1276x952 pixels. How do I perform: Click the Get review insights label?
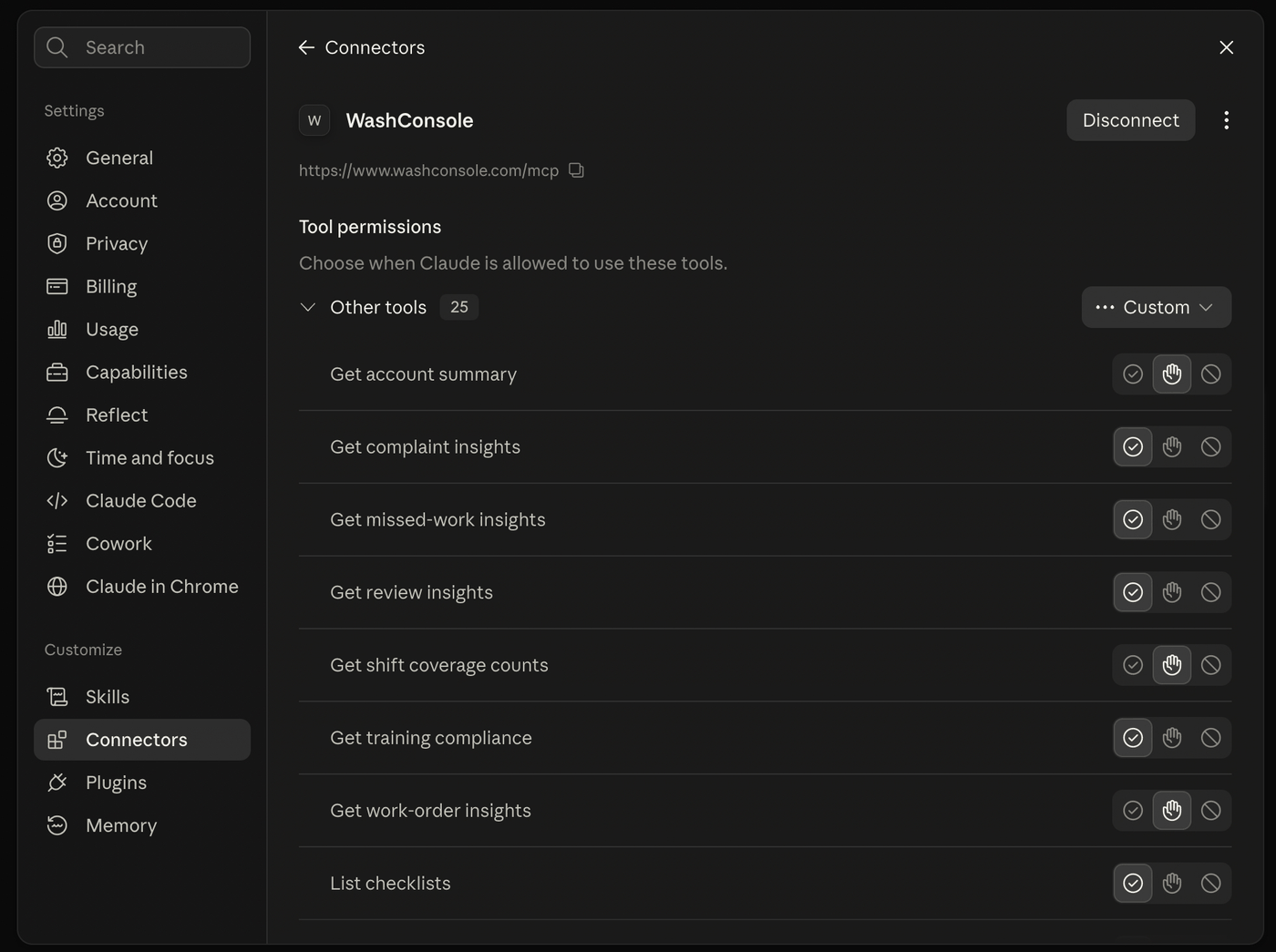pyautogui.click(x=411, y=592)
